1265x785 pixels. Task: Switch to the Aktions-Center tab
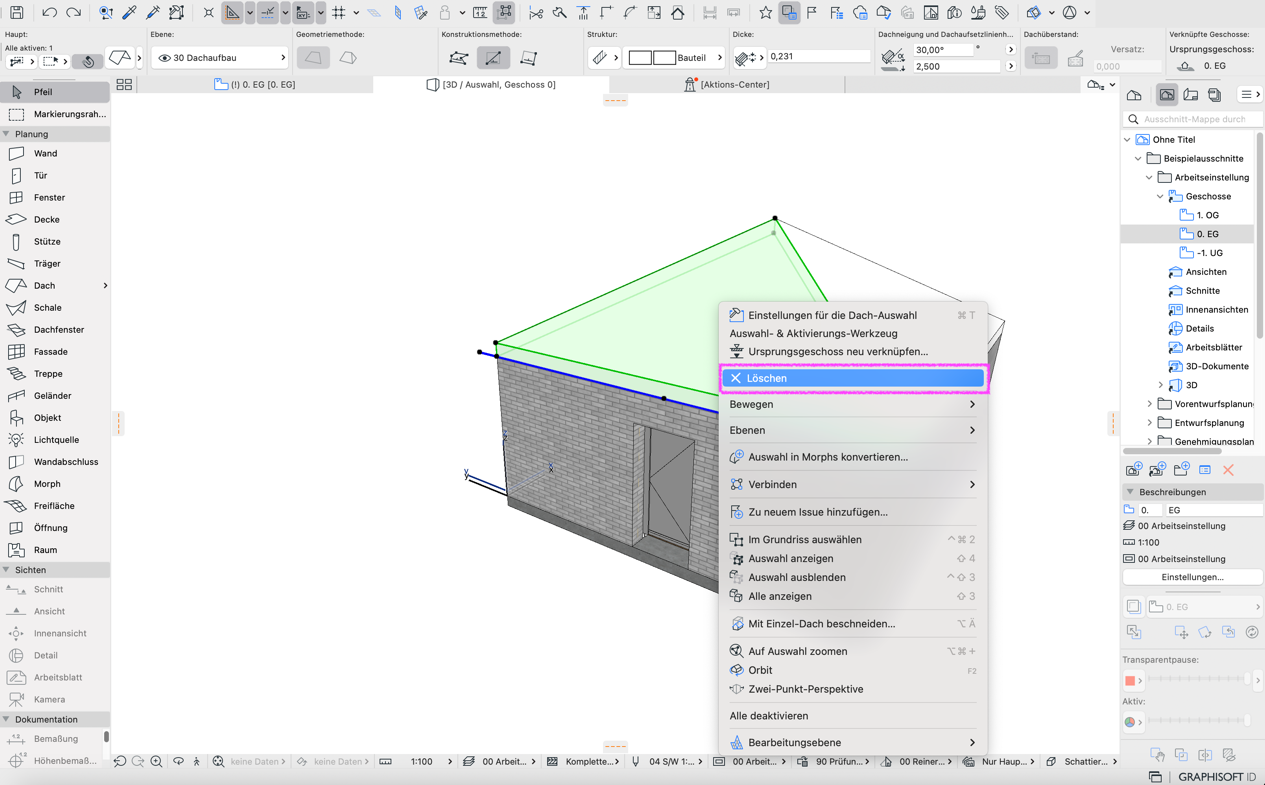click(726, 85)
